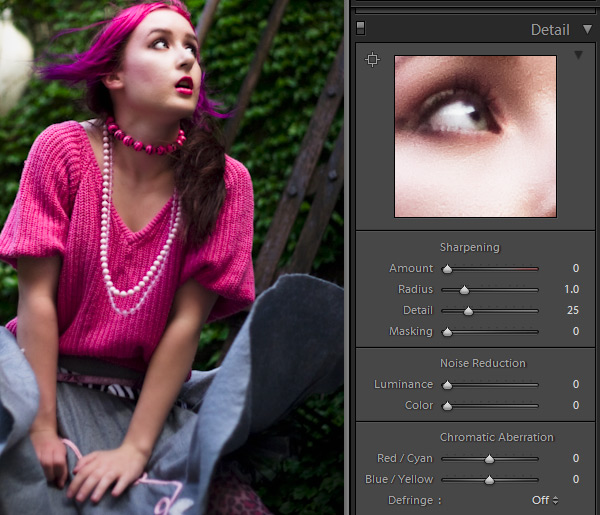Select the detail zoom target picker icon
This screenshot has width=600, height=515.
click(x=372, y=60)
